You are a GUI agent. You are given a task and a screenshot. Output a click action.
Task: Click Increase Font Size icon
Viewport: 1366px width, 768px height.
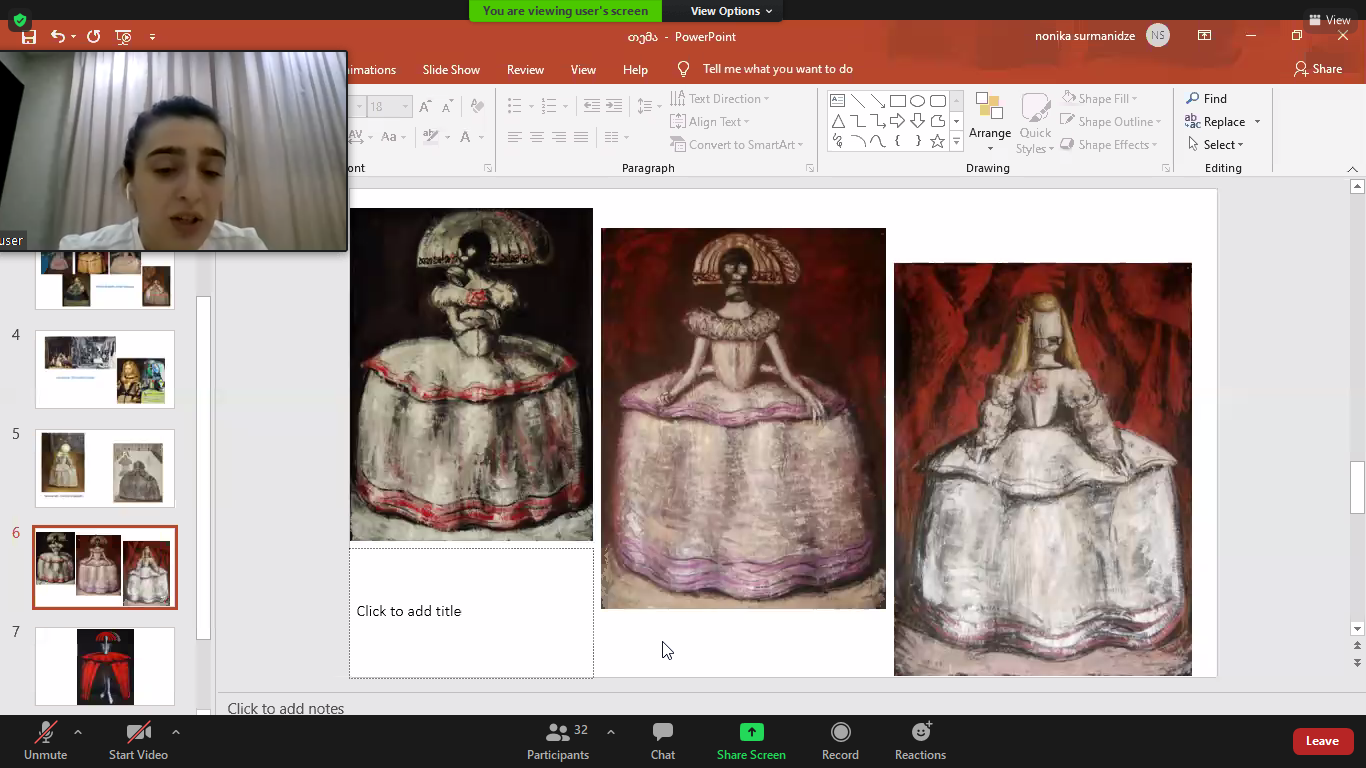click(425, 106)
